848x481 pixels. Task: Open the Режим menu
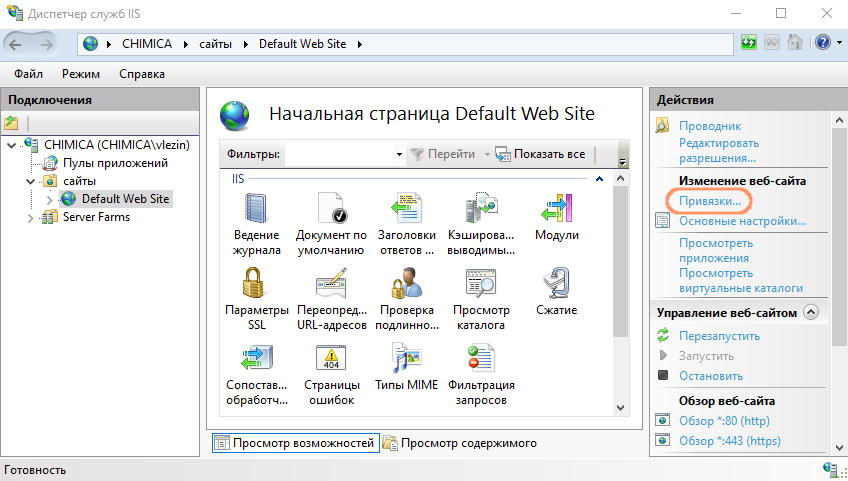tap(80, 74)
